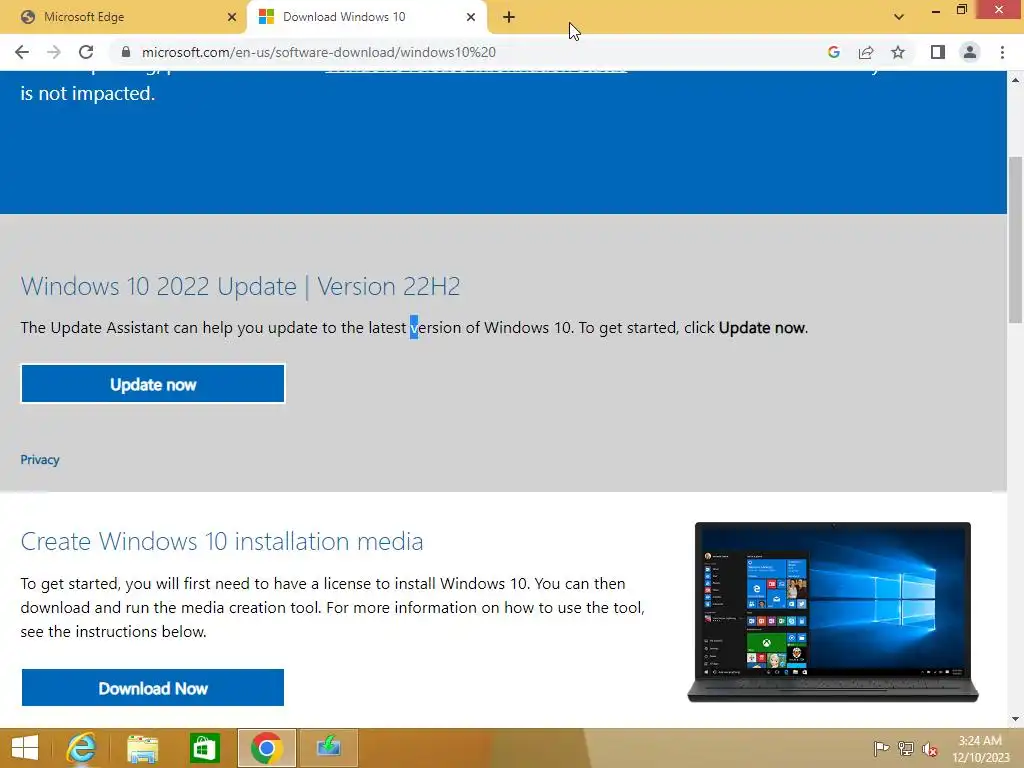Switch to the Microsoft Edge tab

[x=123, y=17]
